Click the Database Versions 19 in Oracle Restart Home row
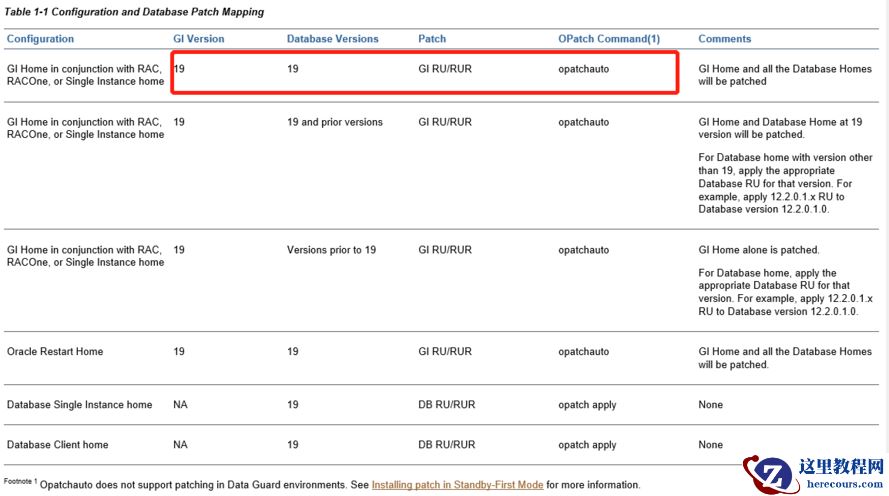 [x=293, y=351]
